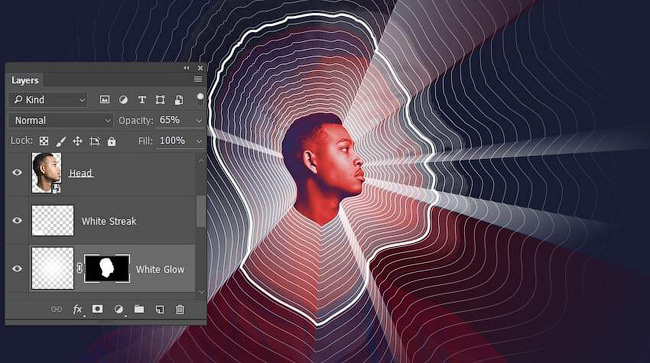The image size is (650, 363).
Task: Select the White Glow layer thumbnail
Action: (x=53, y=269)
